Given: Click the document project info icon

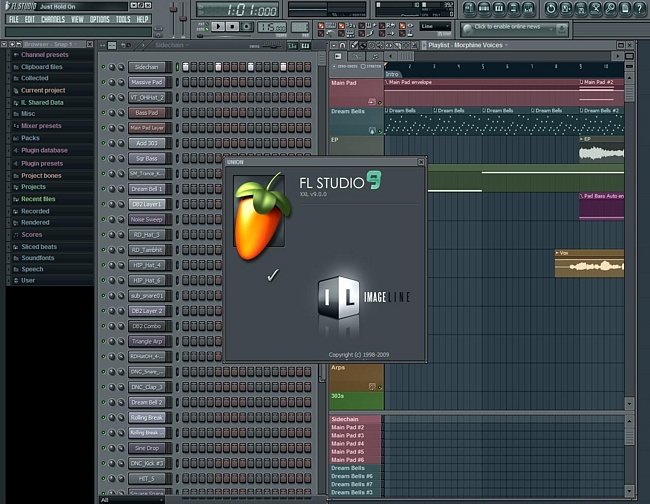Looking at the screenshot, I should [625, 9].
